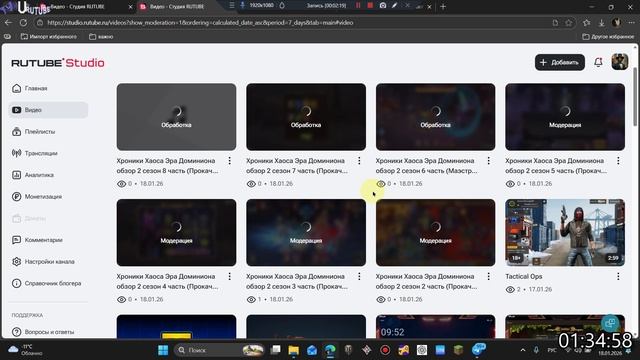Open Другое избранное favorites folder
The width and height of the screenshot is (640, 360).
(x=608, y=37)
